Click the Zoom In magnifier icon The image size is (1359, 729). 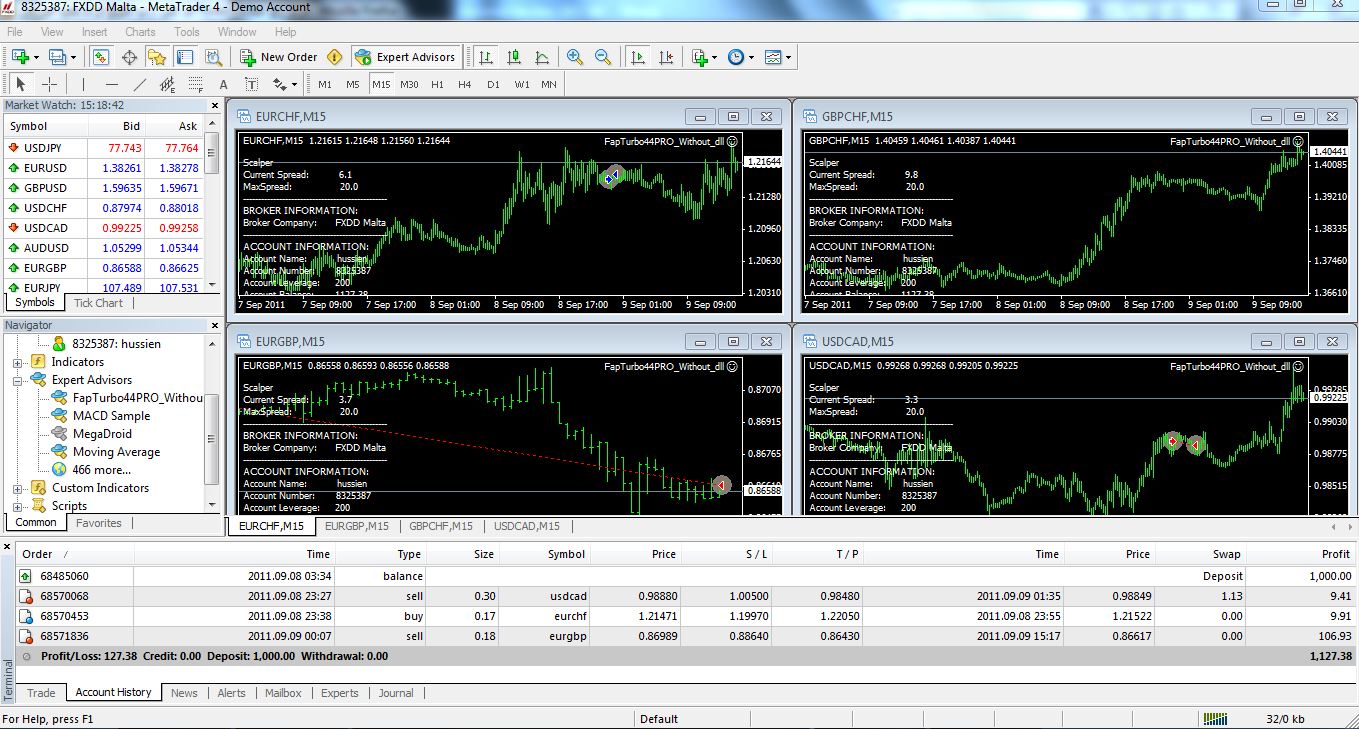575,57
